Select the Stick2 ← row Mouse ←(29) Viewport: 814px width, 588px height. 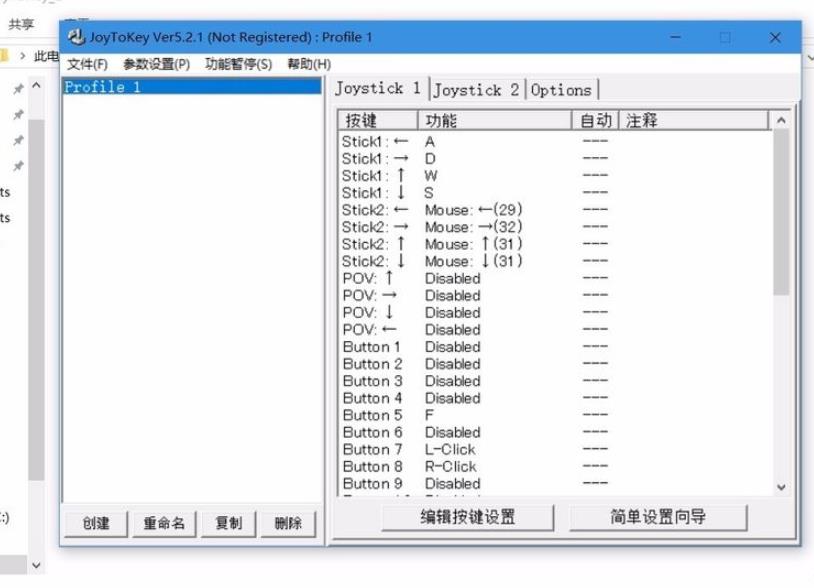pyautogui.click(x=554, y=210)
